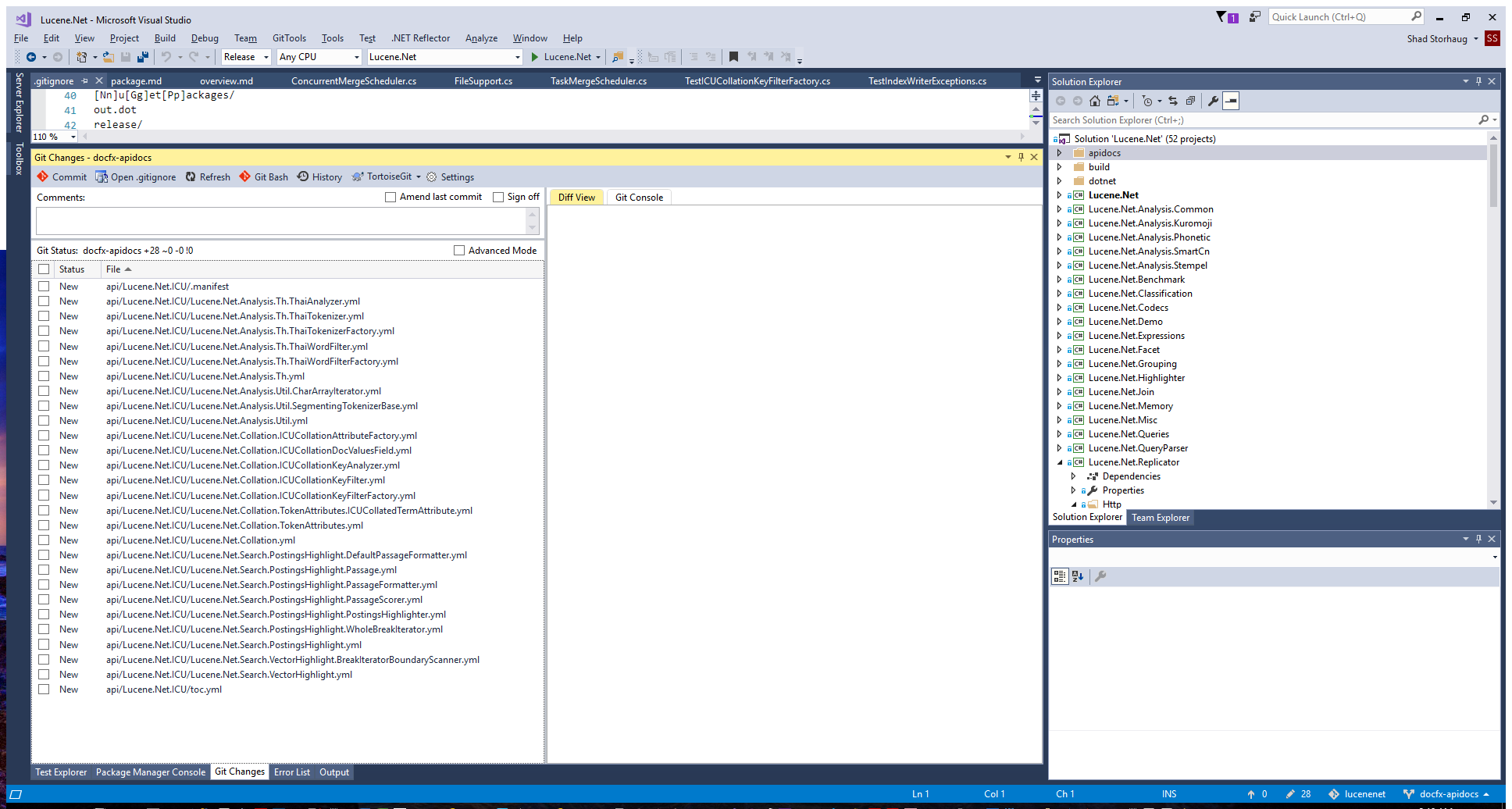
Task: Open Git Changes Settings
Action: pos(451,177)
